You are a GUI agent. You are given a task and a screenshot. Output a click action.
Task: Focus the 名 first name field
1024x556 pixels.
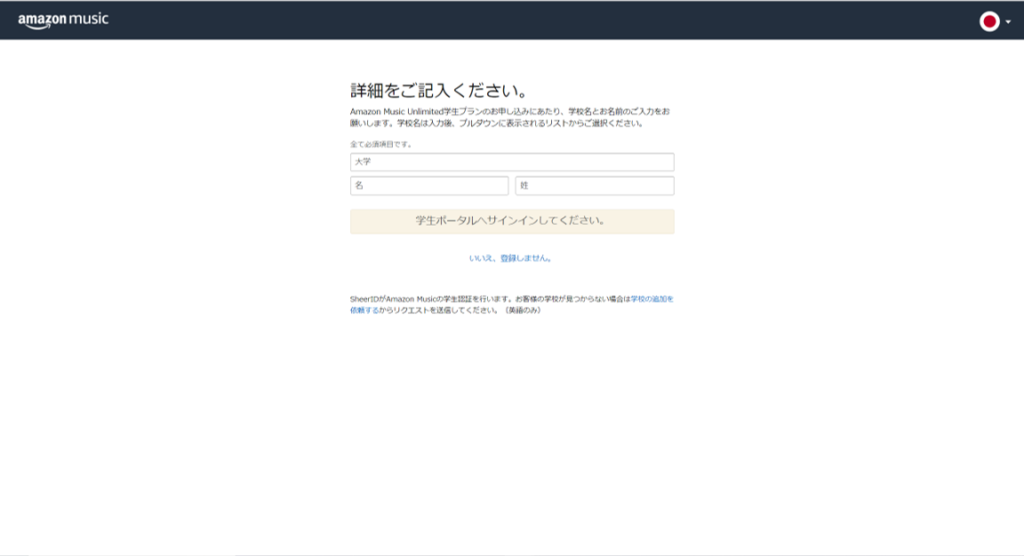pyautogui.click(x=429, y=186)
